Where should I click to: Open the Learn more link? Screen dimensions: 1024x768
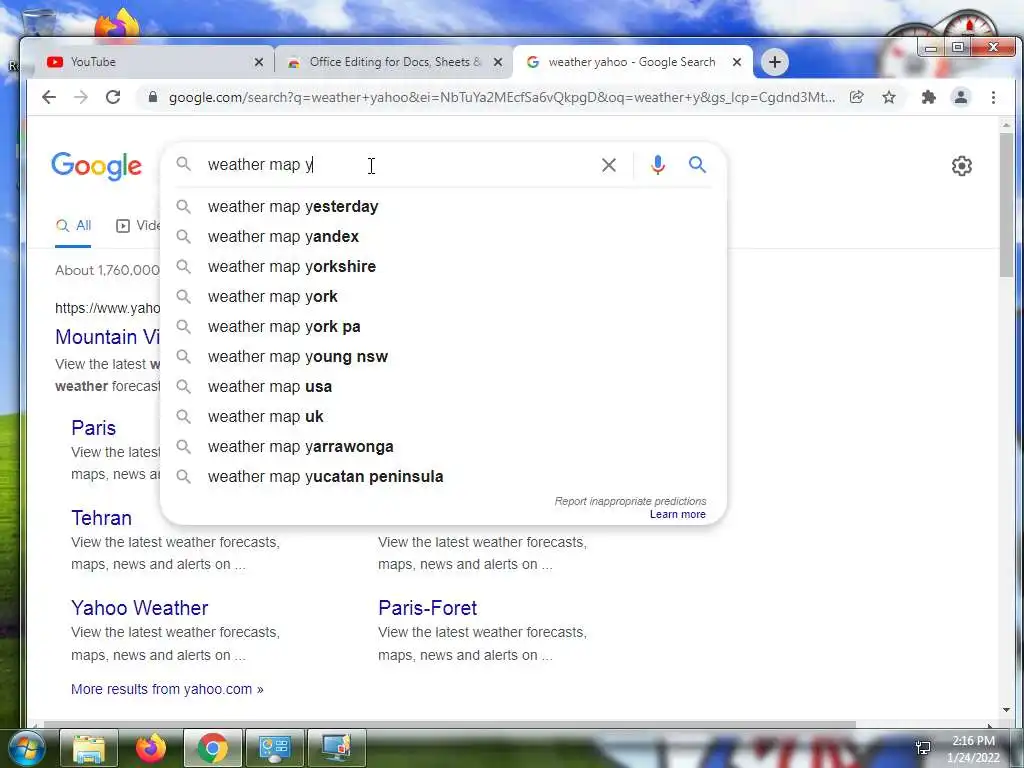coord(677,515)
